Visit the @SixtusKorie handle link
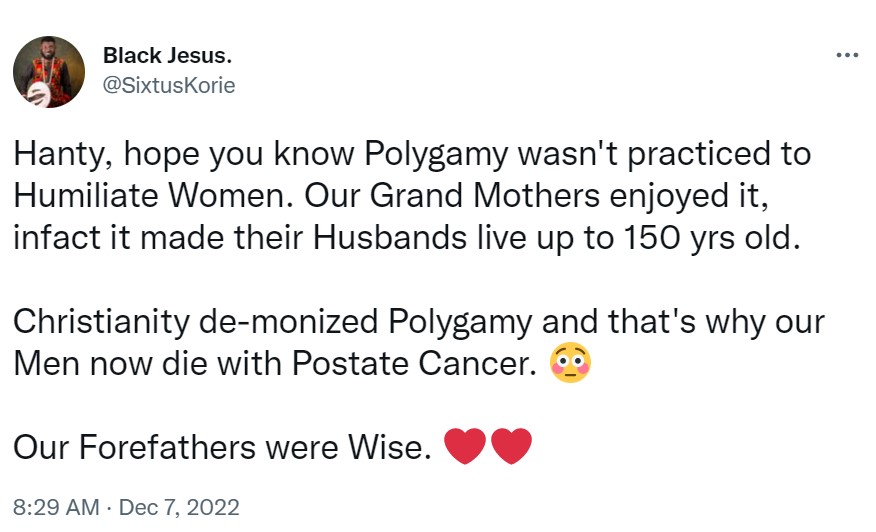876x532 pixels. tap(169, 85)
